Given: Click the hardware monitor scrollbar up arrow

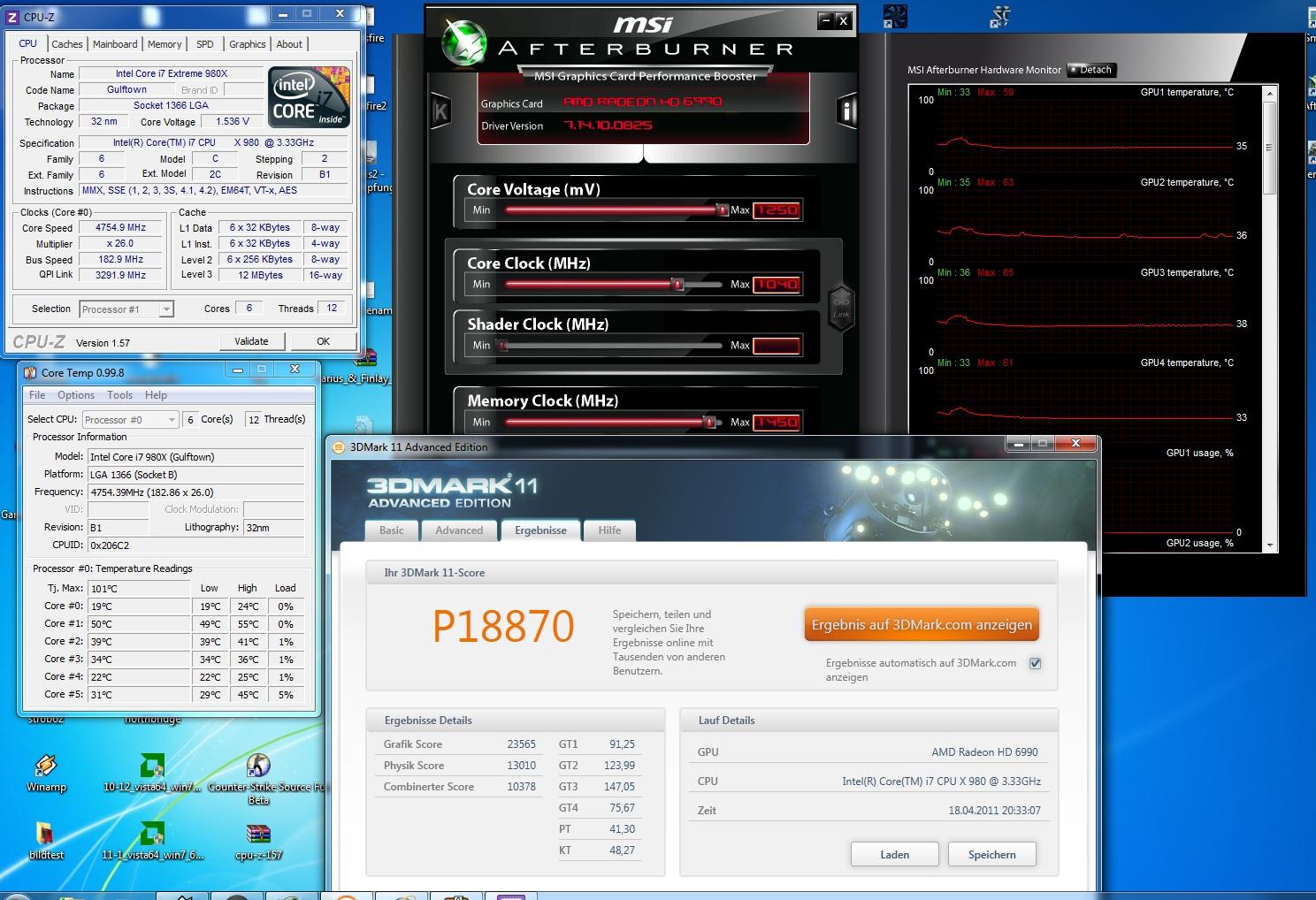Looking at the screenshot, I should (1270, 93).
